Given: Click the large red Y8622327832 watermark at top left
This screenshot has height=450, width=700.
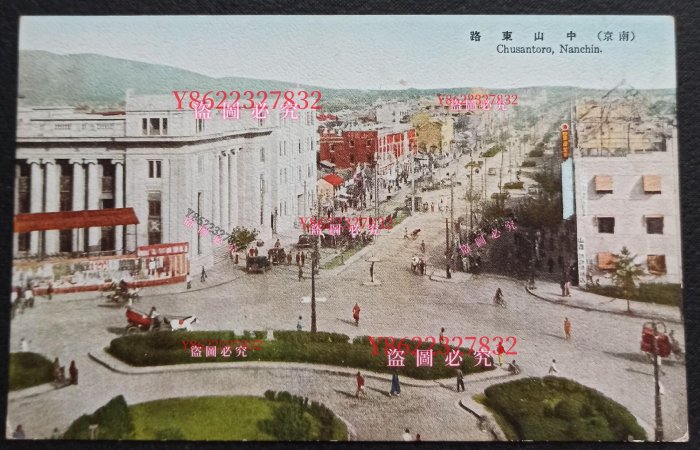Looking at the screenshot, I should [247, 100].
